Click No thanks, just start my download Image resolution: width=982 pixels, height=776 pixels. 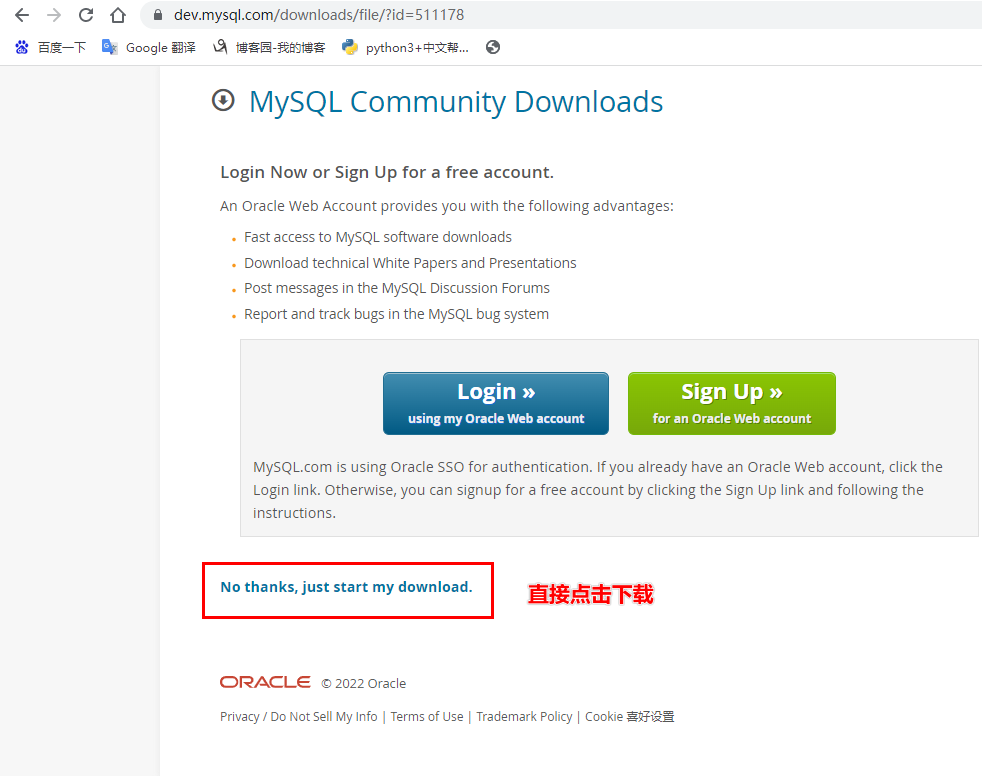346,587
